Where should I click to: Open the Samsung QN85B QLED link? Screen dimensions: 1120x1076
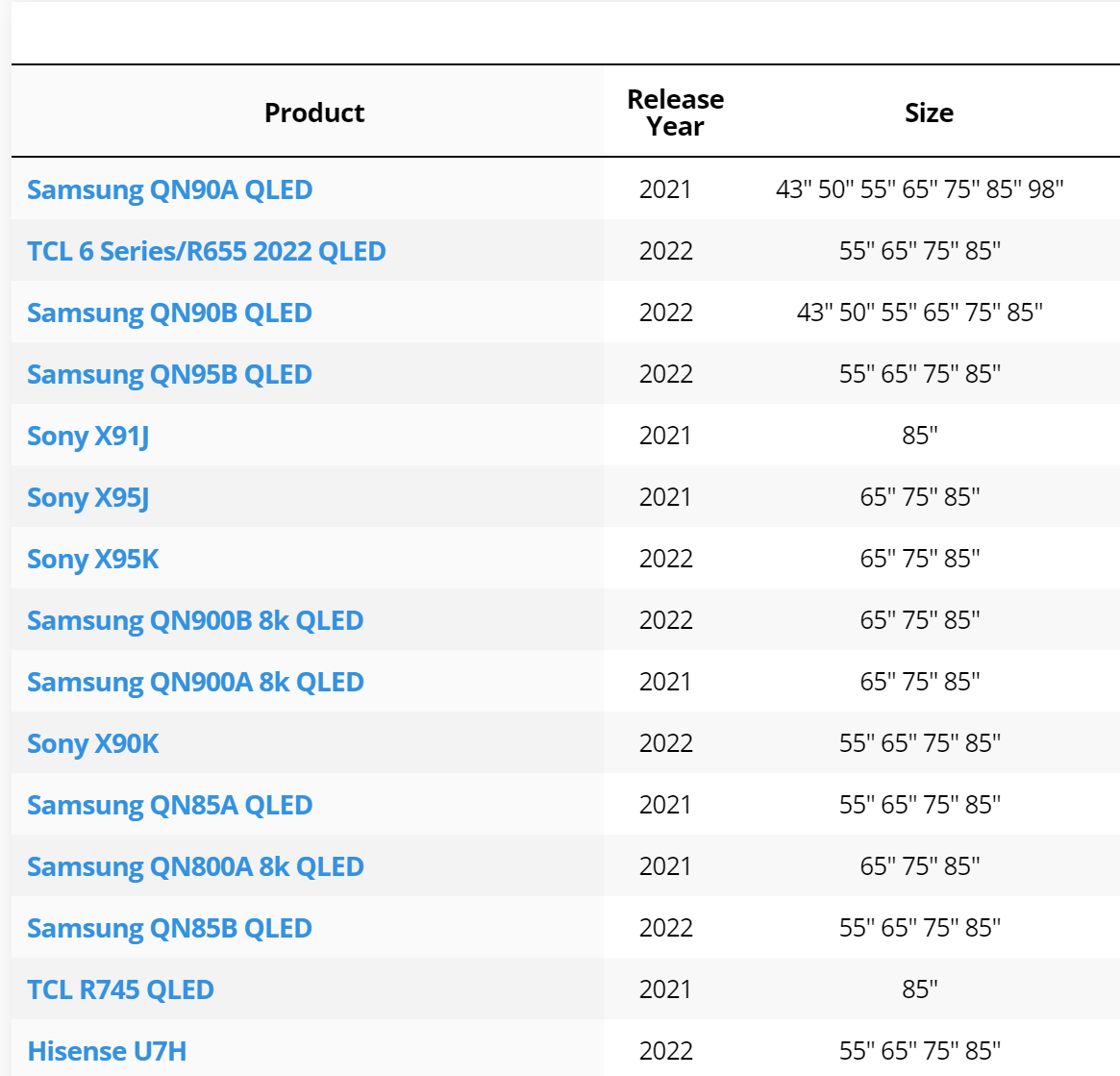(169, 927)
